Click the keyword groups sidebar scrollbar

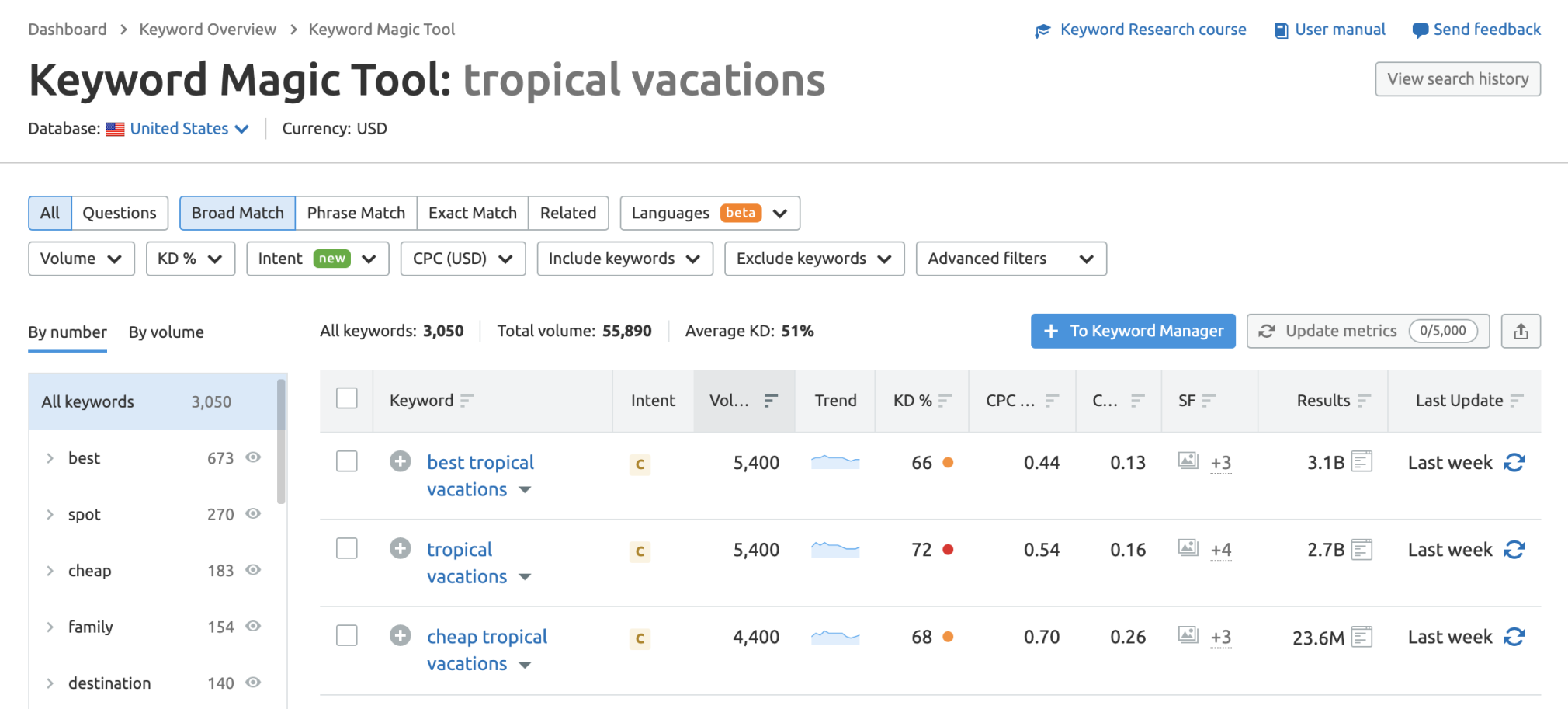click(281, 441)
